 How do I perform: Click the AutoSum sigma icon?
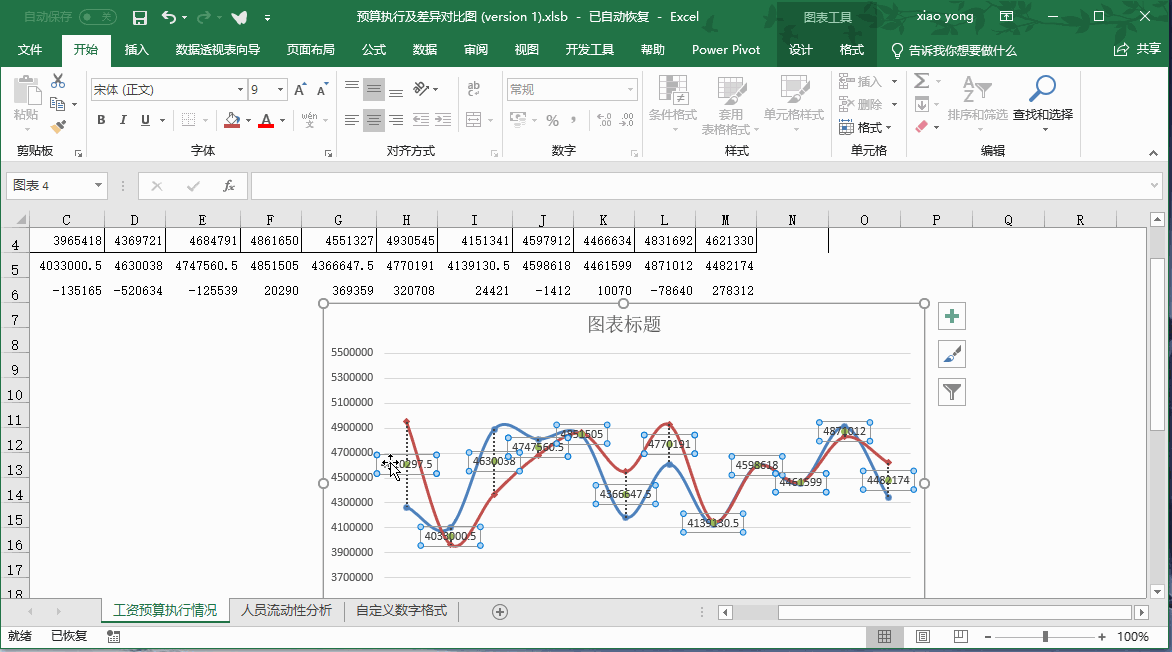click(x=922, y=81)
